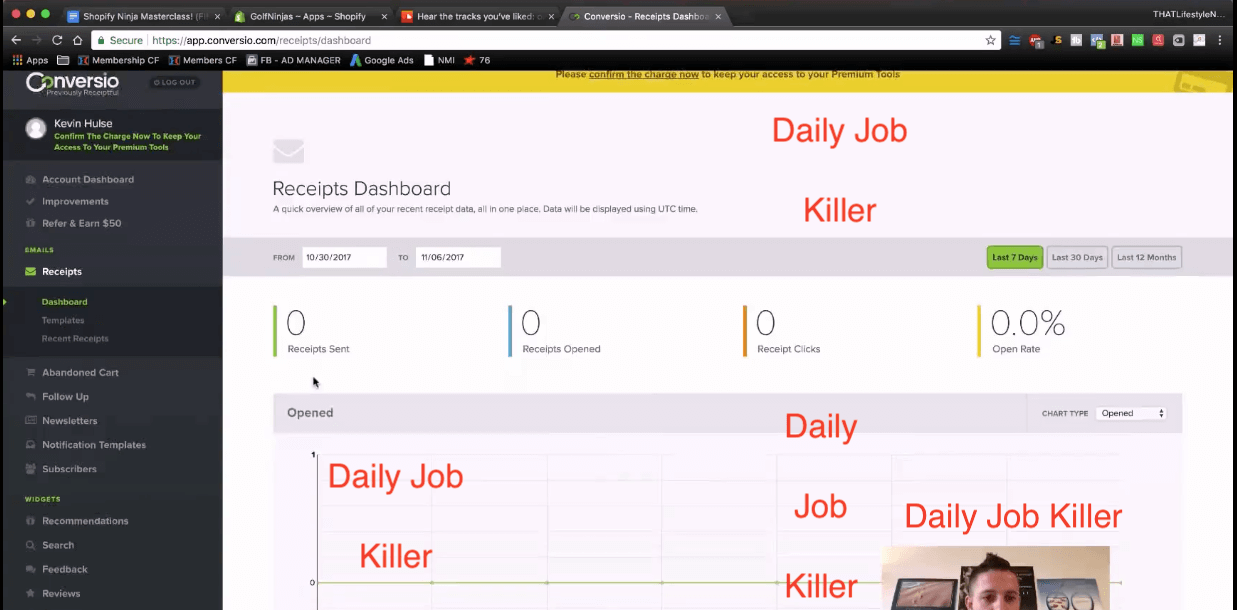Go back with browser back arrow
This screenshot has width=1237, height=610.
16,40
